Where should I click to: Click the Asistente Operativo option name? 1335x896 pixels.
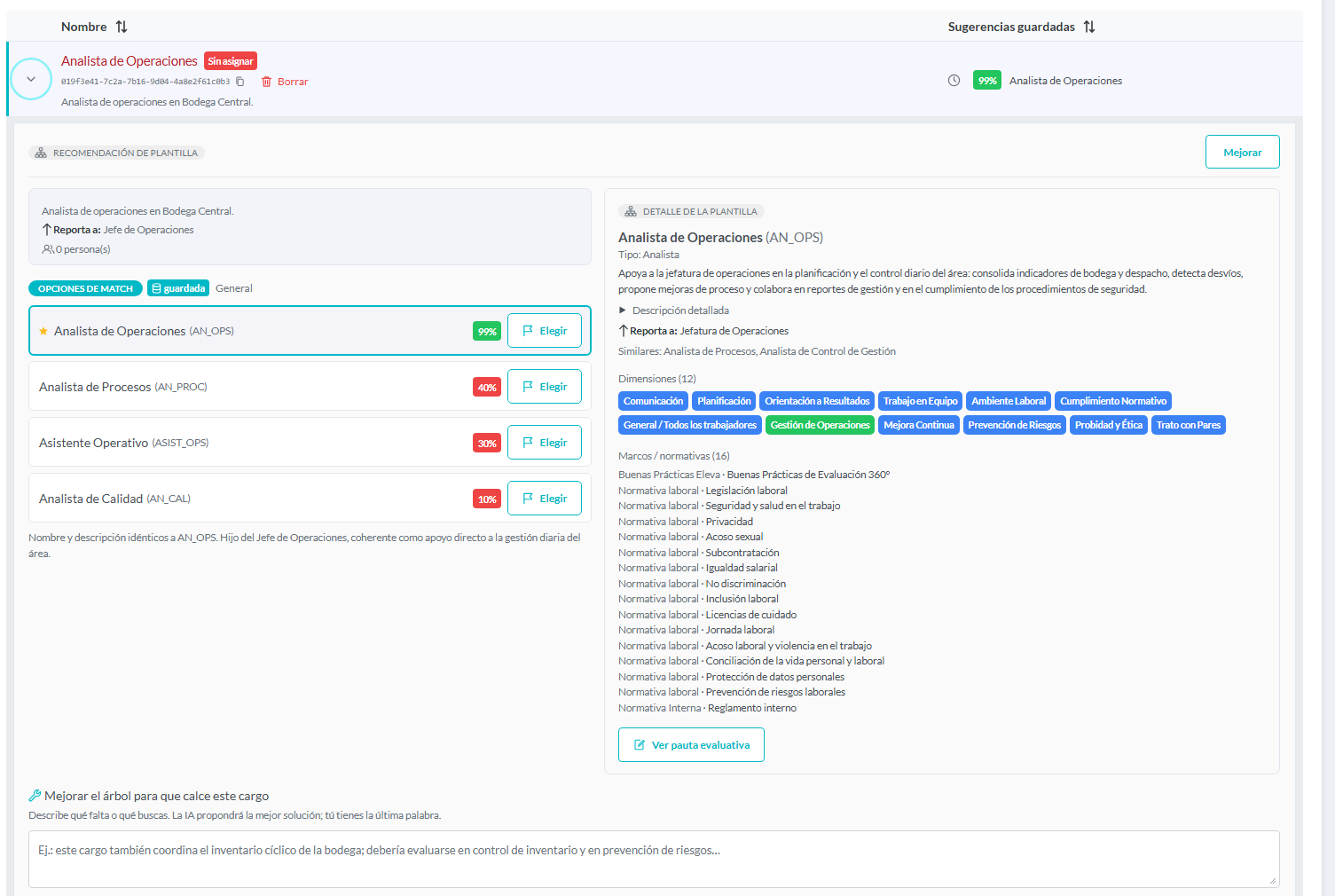tap(93, 443)
